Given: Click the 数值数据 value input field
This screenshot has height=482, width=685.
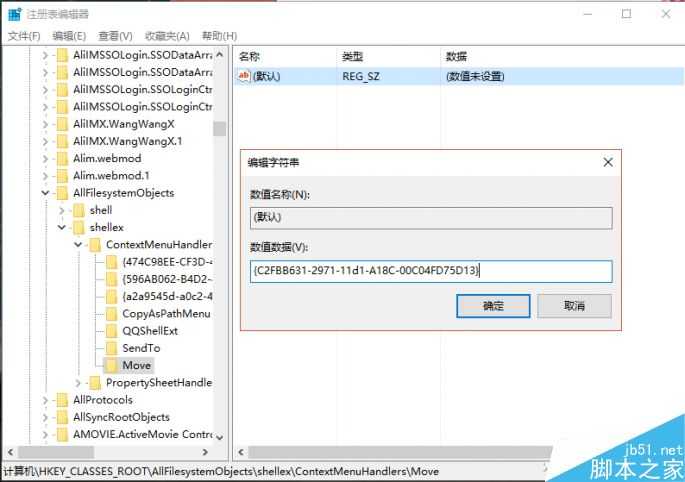Looking at the screenshot, I should pyautogui.click(x=430, y=271).
